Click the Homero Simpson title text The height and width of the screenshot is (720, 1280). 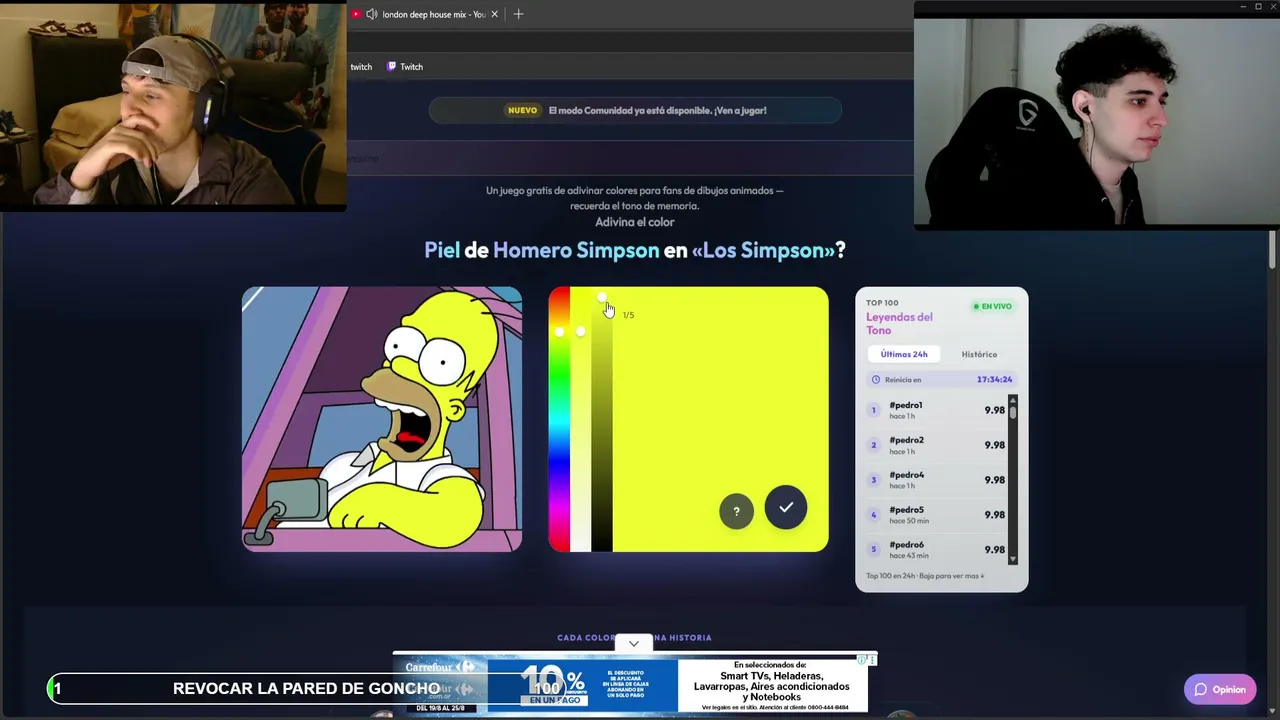576,250
